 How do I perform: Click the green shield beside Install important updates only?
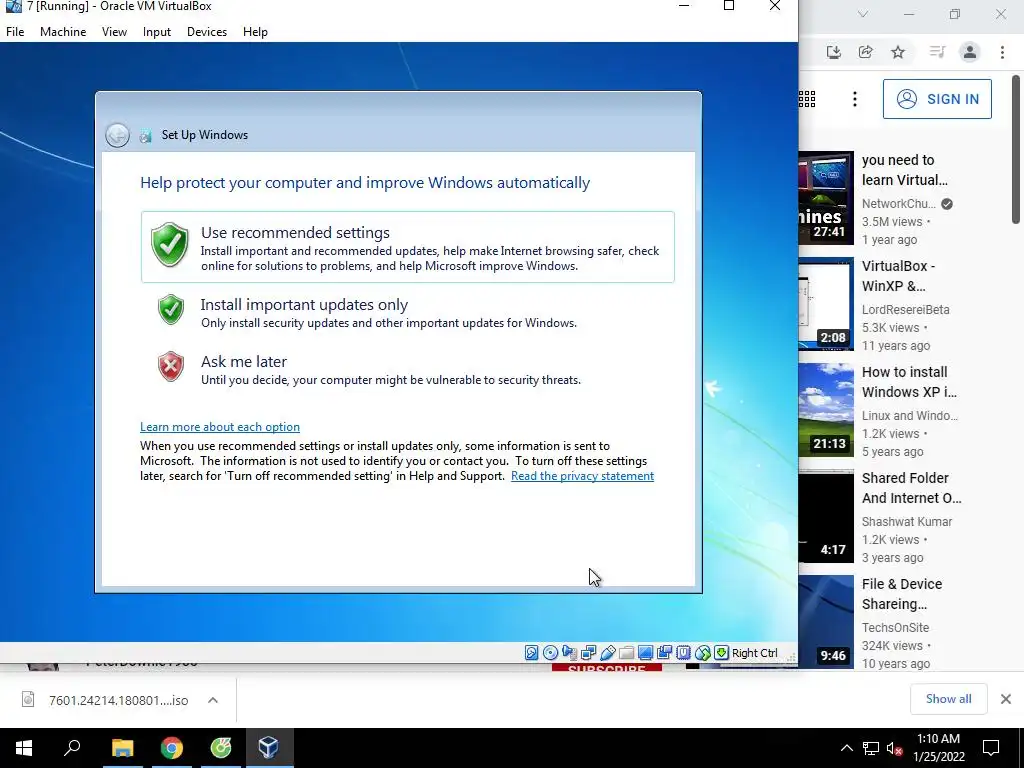coord(171,310)
